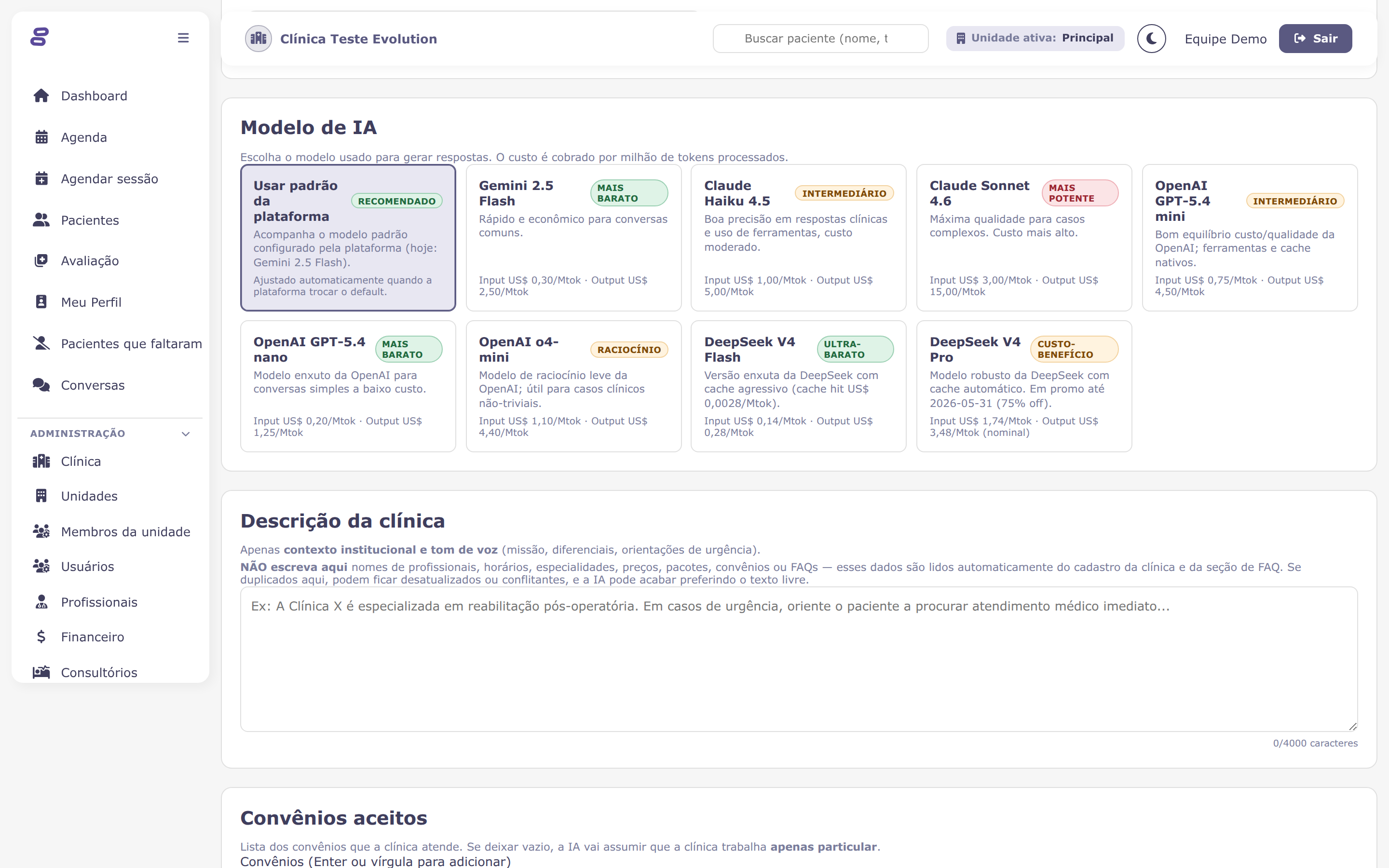This screenshot has height=868, width=1389.
Task: Select the Claude Sonnet 4.6 model card
Action: [1024, 238]
